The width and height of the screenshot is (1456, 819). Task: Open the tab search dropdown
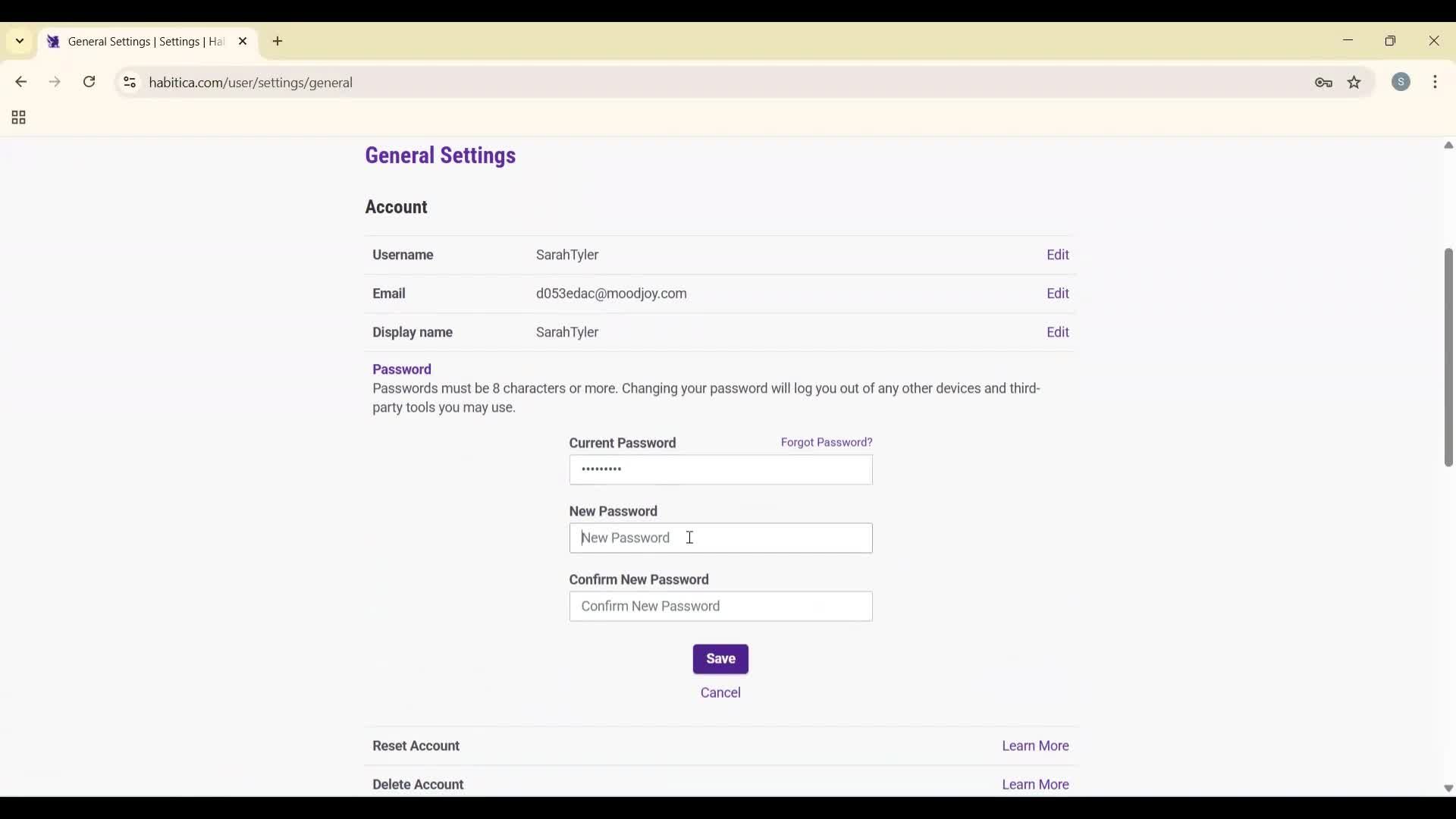(x=19, y=41)
